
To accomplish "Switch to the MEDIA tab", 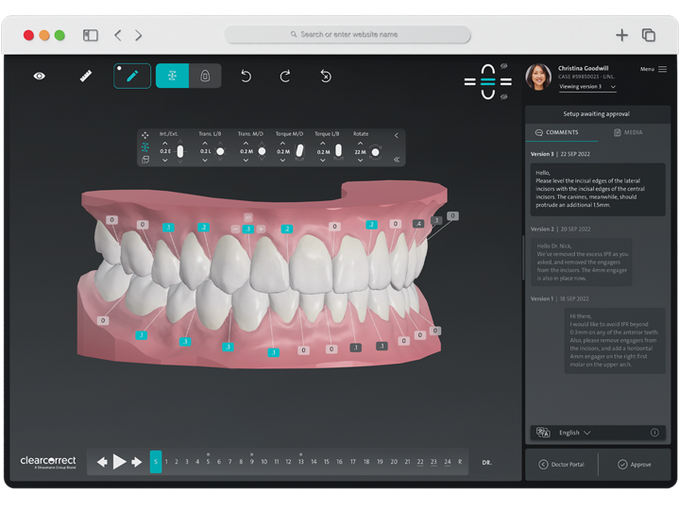I will [628, 132].
